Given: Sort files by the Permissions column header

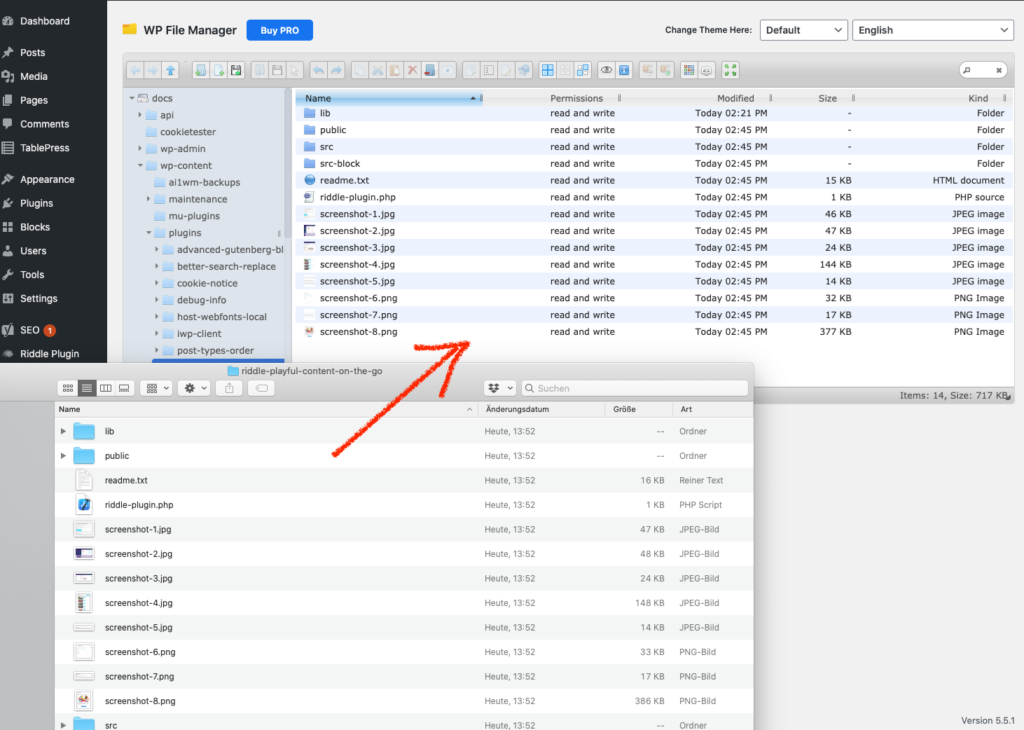Looking at the screenshot, I should 577,99.
